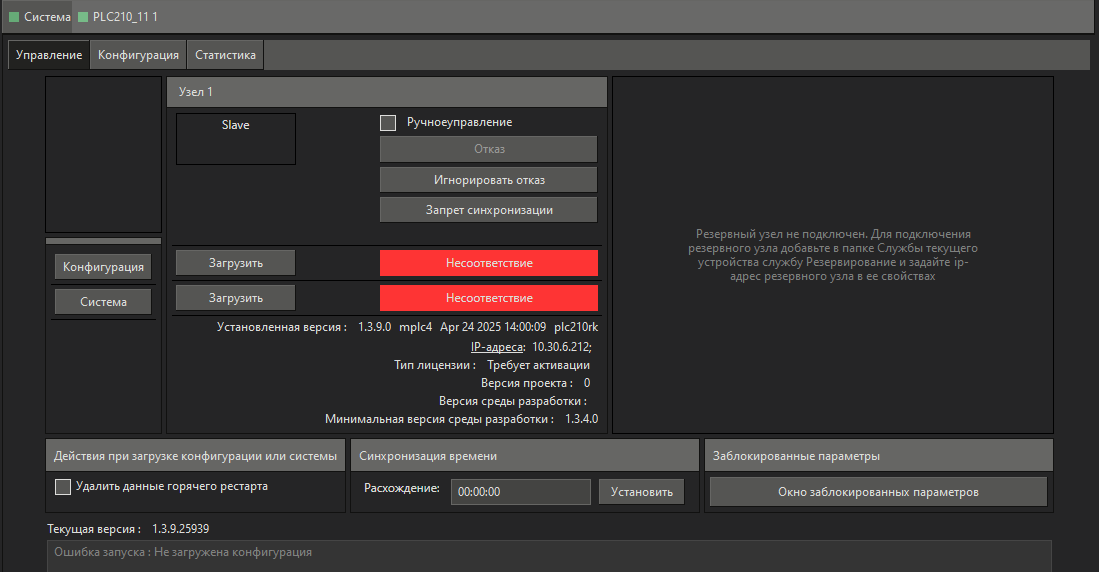Click the Конфигурация button in left panel
This screenshot has width=1099, height=572.
[x=103, y=267]
